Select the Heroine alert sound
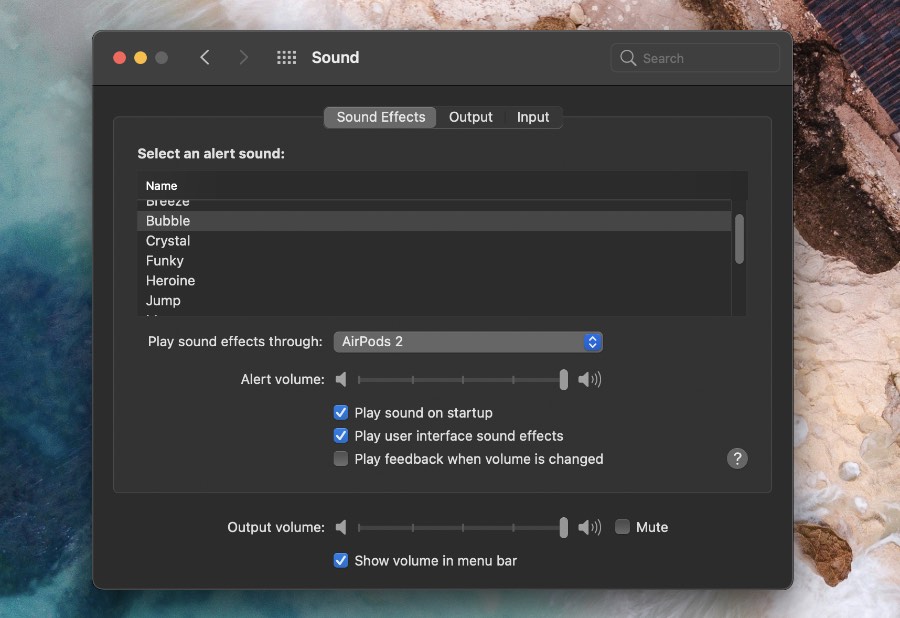 pos(434,281)
